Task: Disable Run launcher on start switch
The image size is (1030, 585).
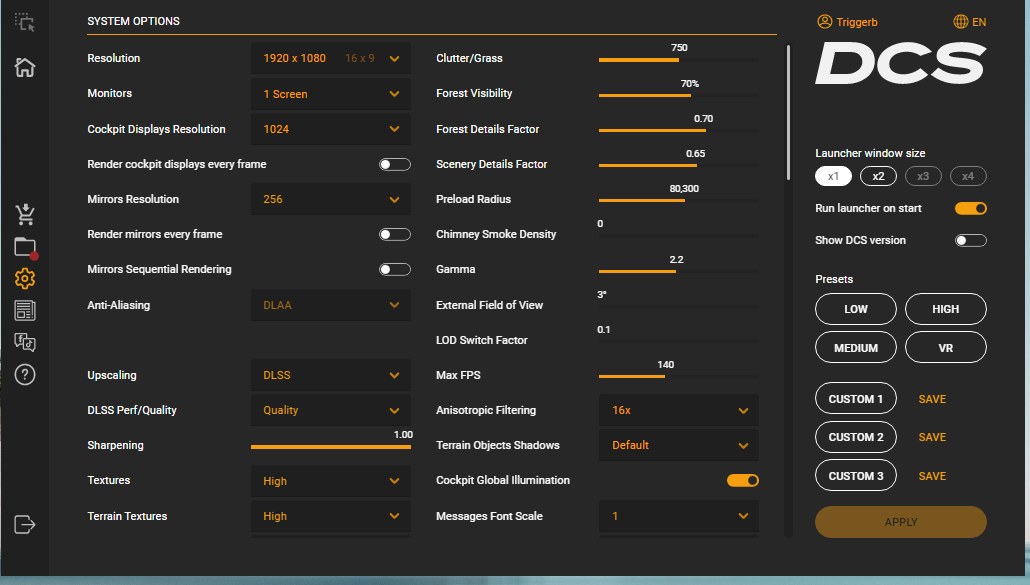Action: [x=971, y=208]
